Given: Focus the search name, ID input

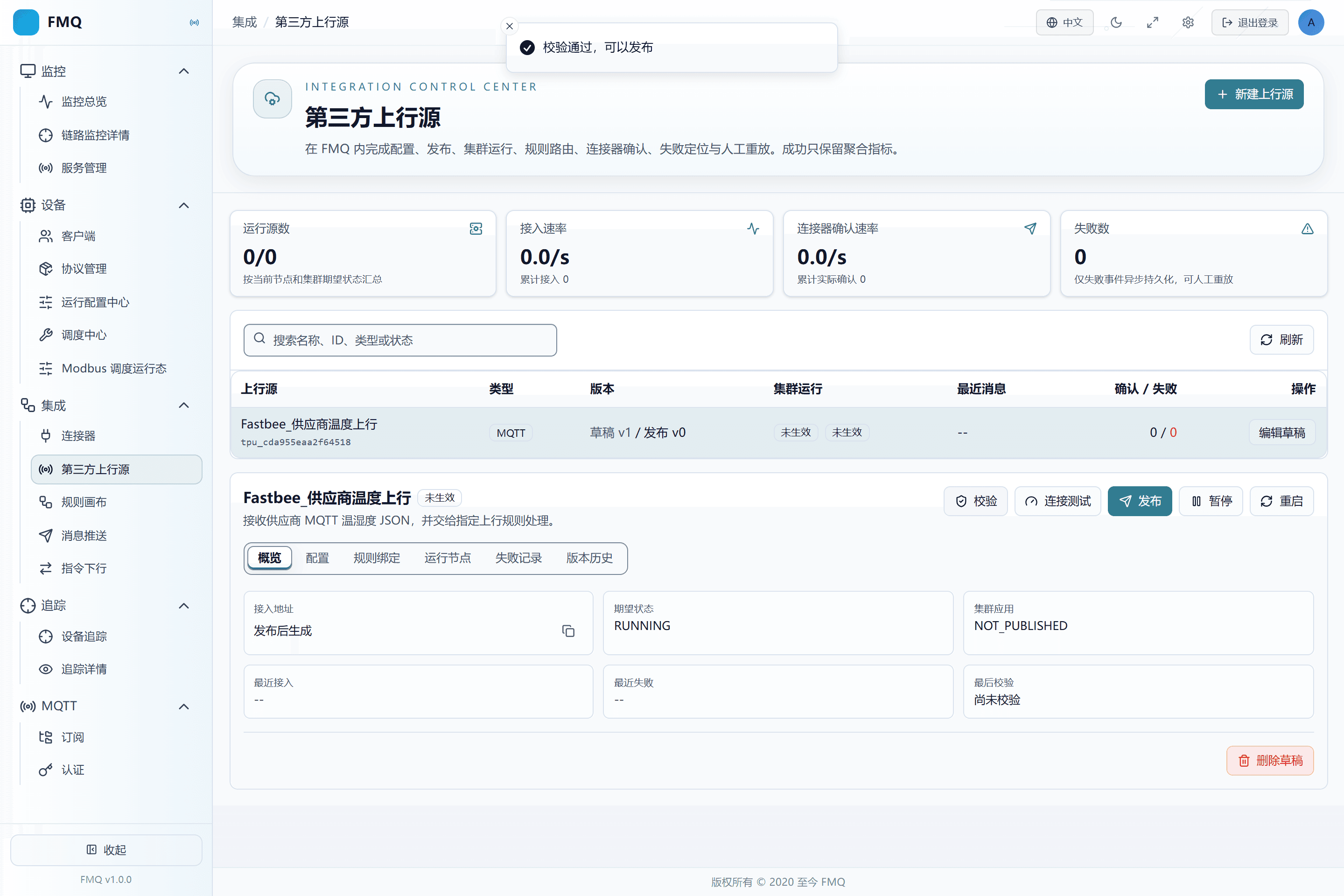Looking at the screenshot, I should tap(400, 340).
